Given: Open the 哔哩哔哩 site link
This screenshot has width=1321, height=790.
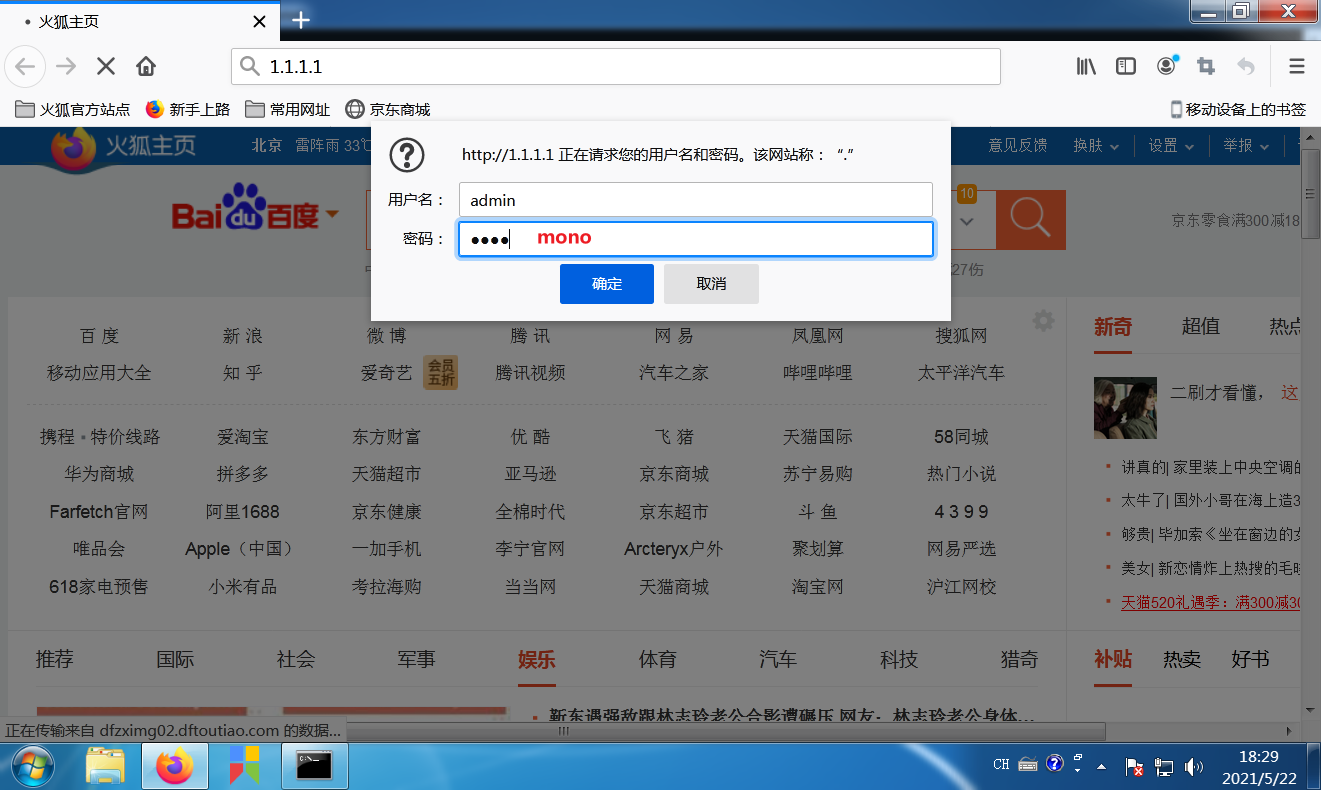Looking at the screenshot, I should click(x=818, y=372).
